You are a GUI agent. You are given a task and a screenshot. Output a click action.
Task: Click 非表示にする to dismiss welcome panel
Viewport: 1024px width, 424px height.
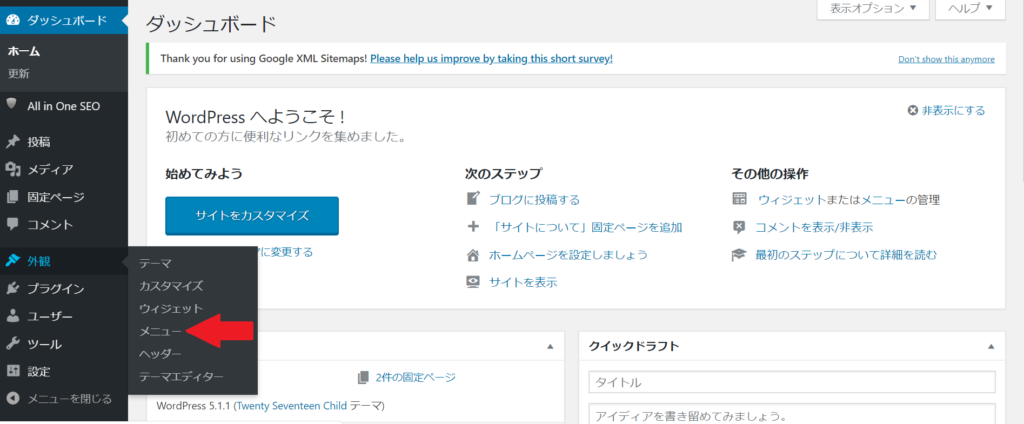click(x=953, y=110)
